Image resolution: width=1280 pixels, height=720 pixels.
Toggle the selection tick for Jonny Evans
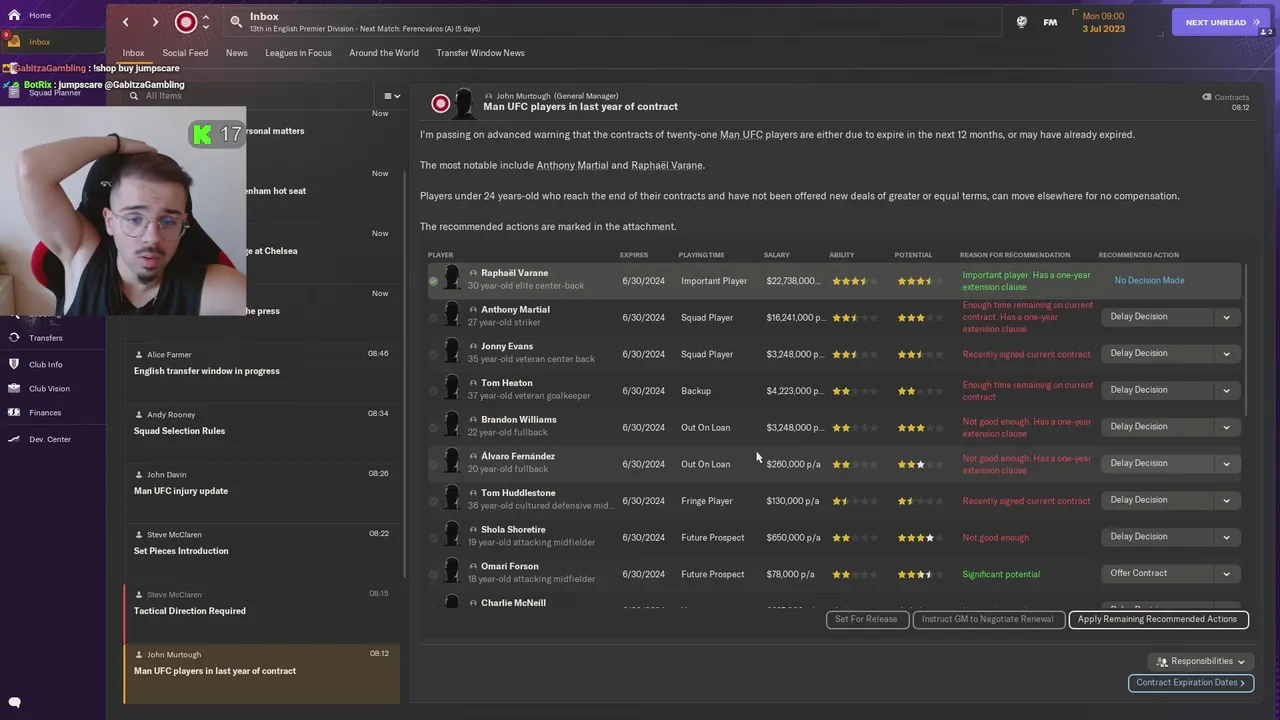click(433, 354)
